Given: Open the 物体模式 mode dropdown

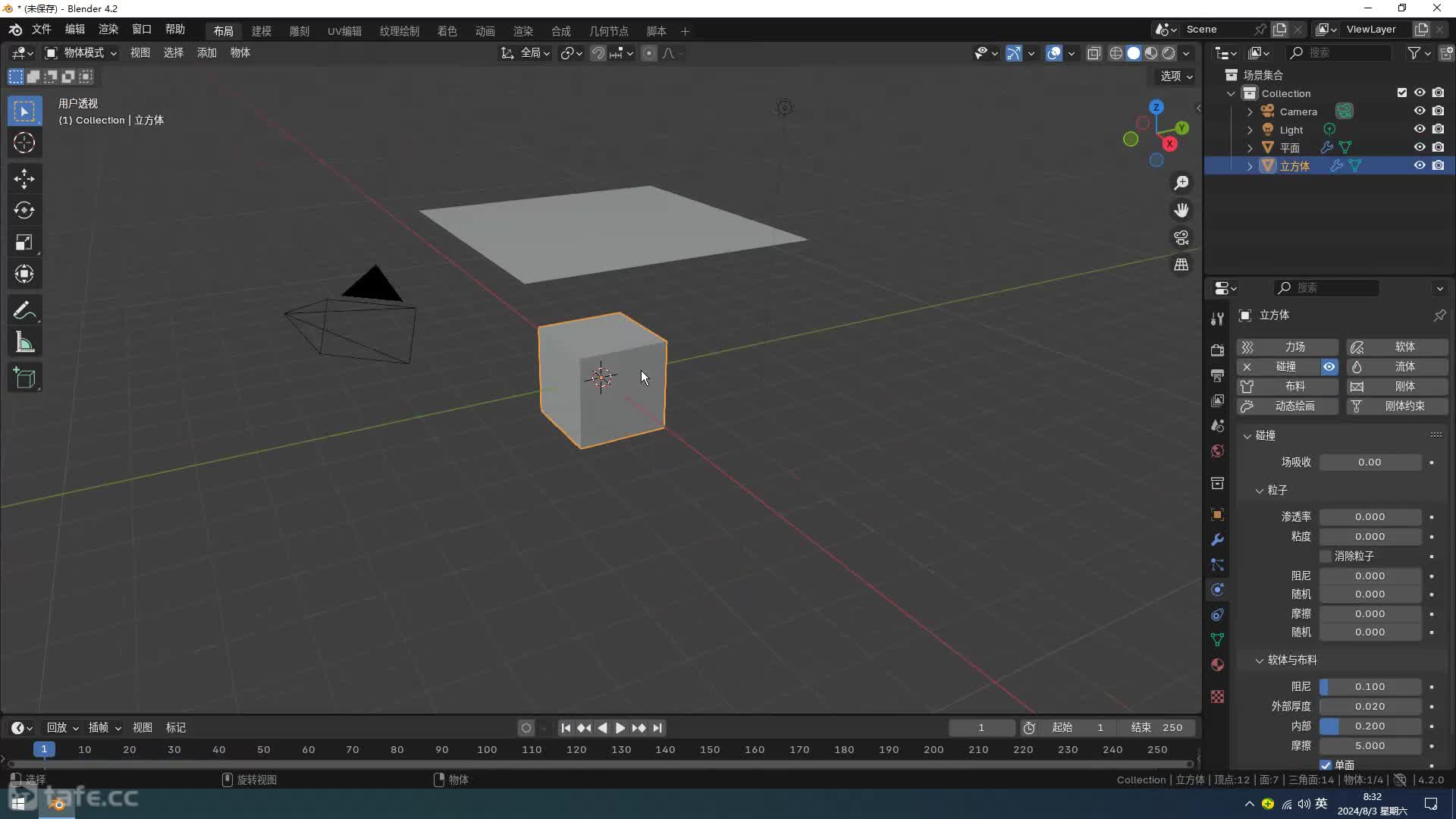Looking at the screenshot, I should click(x=81, y=53).
